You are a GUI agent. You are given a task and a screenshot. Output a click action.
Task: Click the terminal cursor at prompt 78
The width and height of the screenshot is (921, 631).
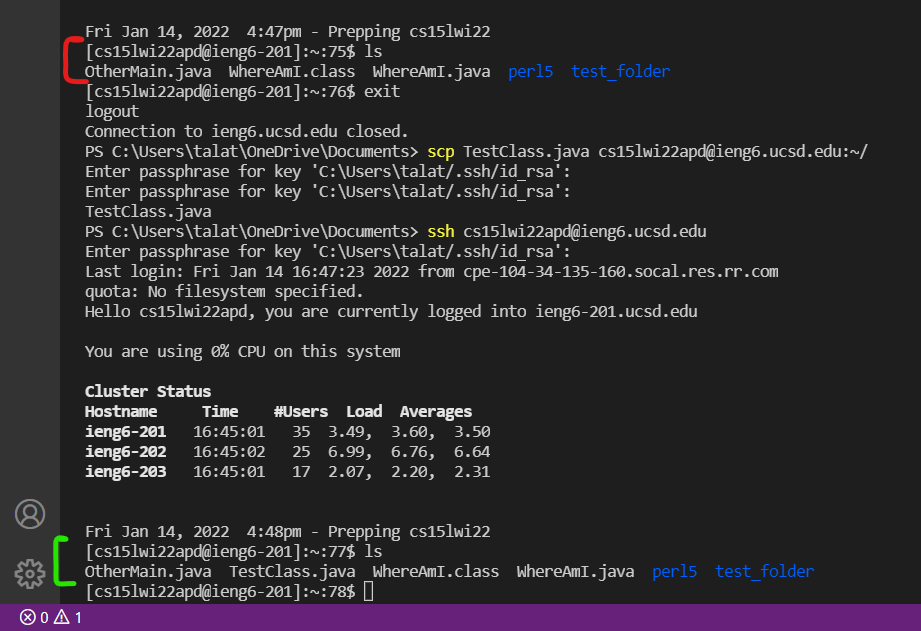point(367,591)
